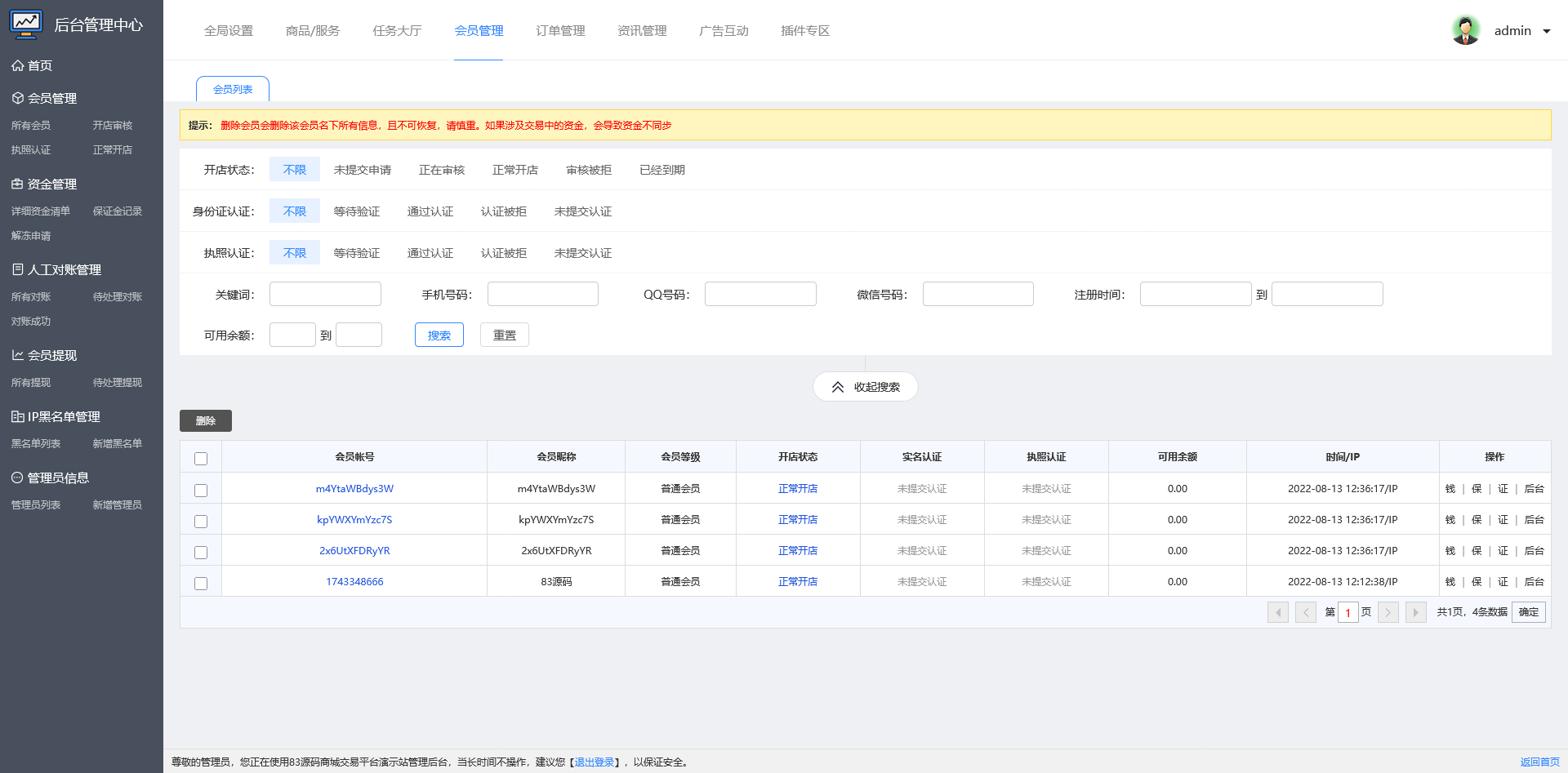The width and height of the screenshot is (1568, 773).
Task: Select 正常开店 under 开店状态 filter
Action: (515, 170)
